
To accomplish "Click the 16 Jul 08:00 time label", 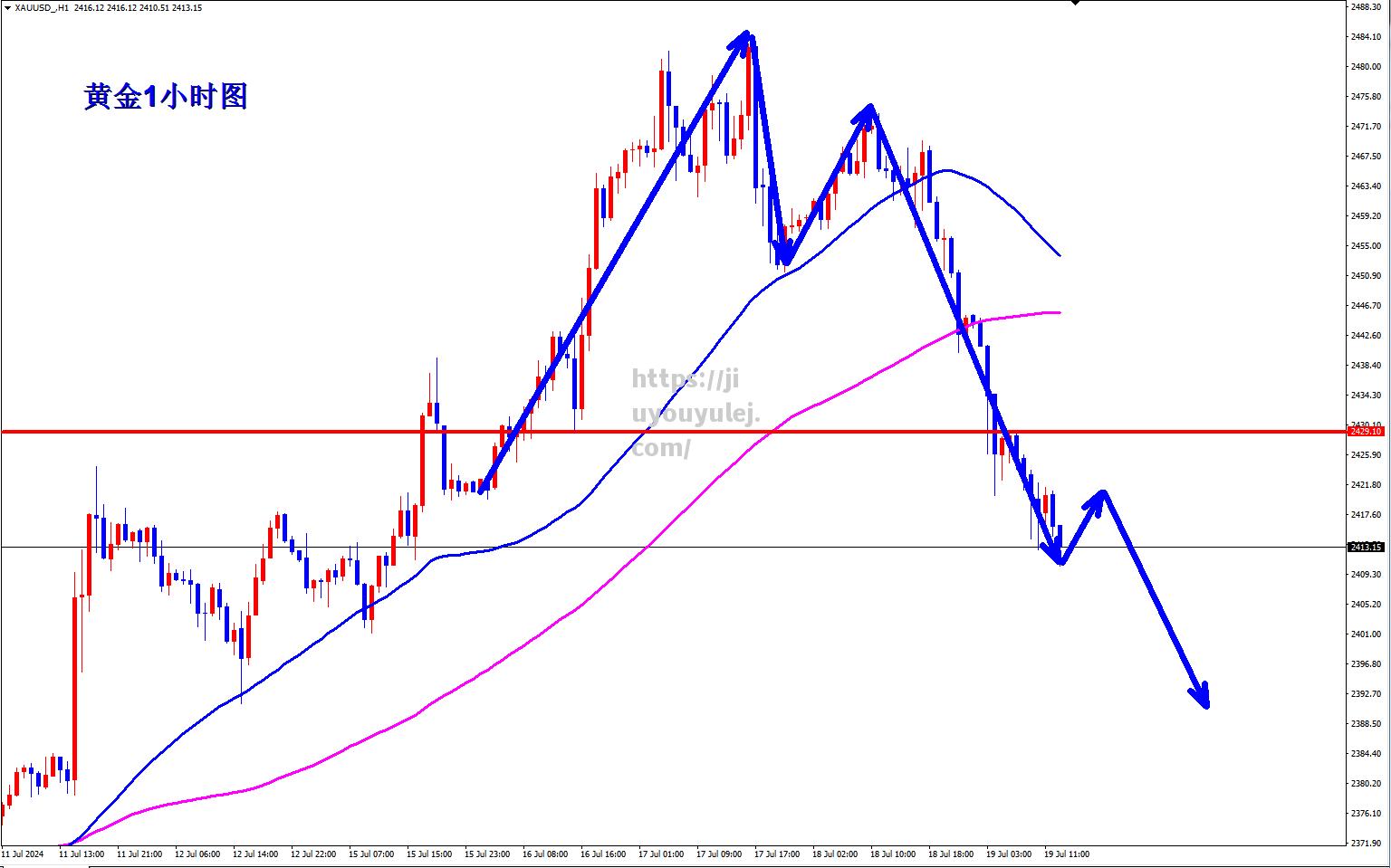I will point(545,854).
